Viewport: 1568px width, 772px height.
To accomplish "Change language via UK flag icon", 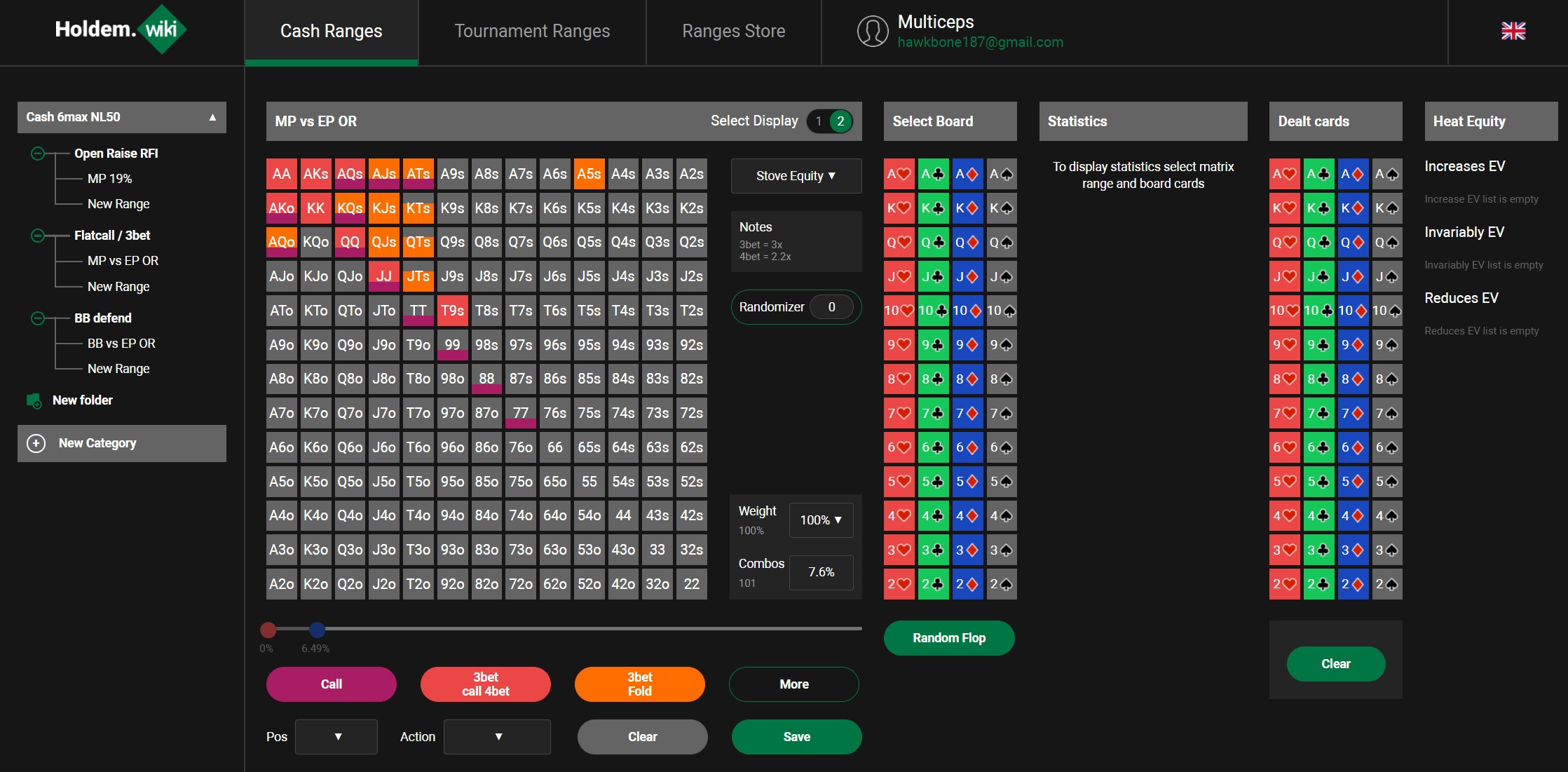I will 1513,31.
